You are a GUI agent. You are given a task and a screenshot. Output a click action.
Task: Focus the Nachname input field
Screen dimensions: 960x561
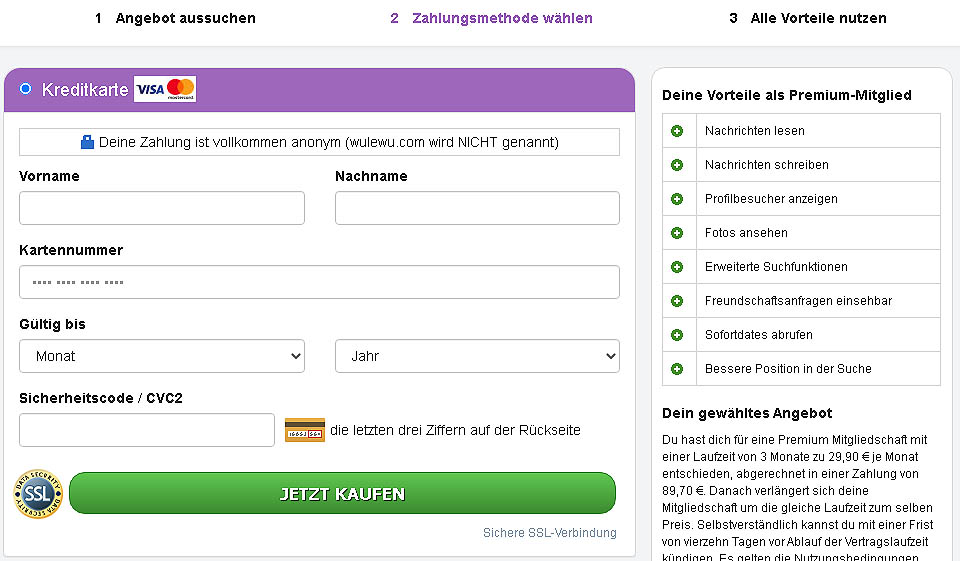pos(477,208)
